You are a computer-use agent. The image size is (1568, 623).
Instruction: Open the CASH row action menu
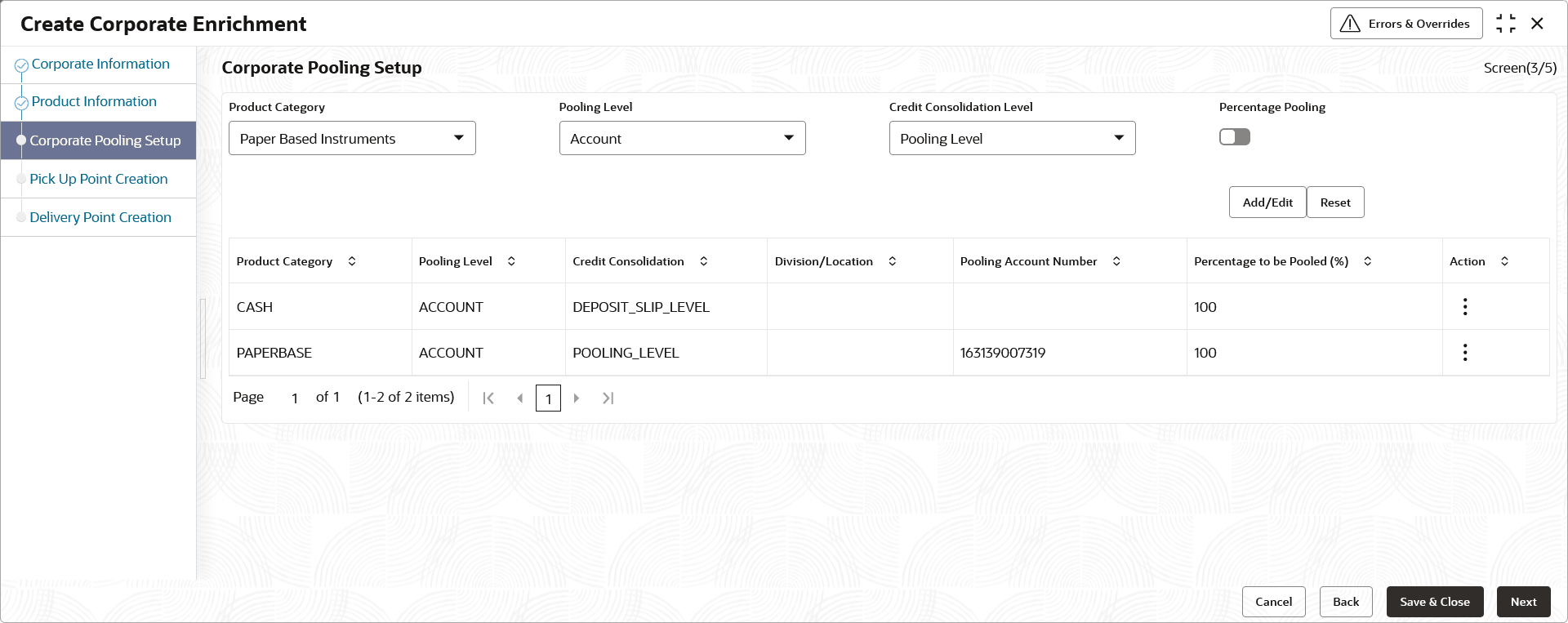(1465, 306)
